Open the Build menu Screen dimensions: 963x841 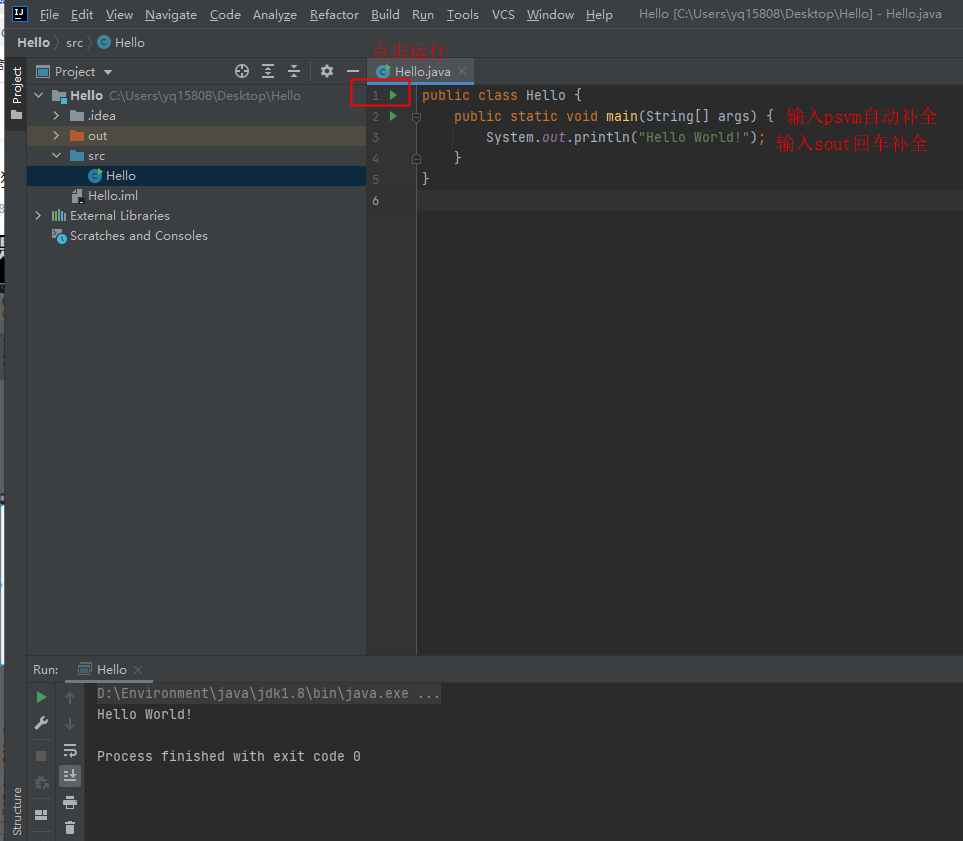pyautogui.click(x=385, y=14)
